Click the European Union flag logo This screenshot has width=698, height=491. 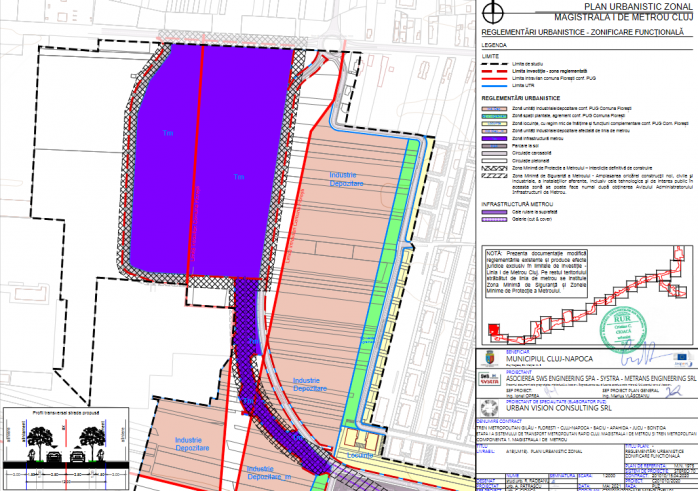click(x=680, y=357)
